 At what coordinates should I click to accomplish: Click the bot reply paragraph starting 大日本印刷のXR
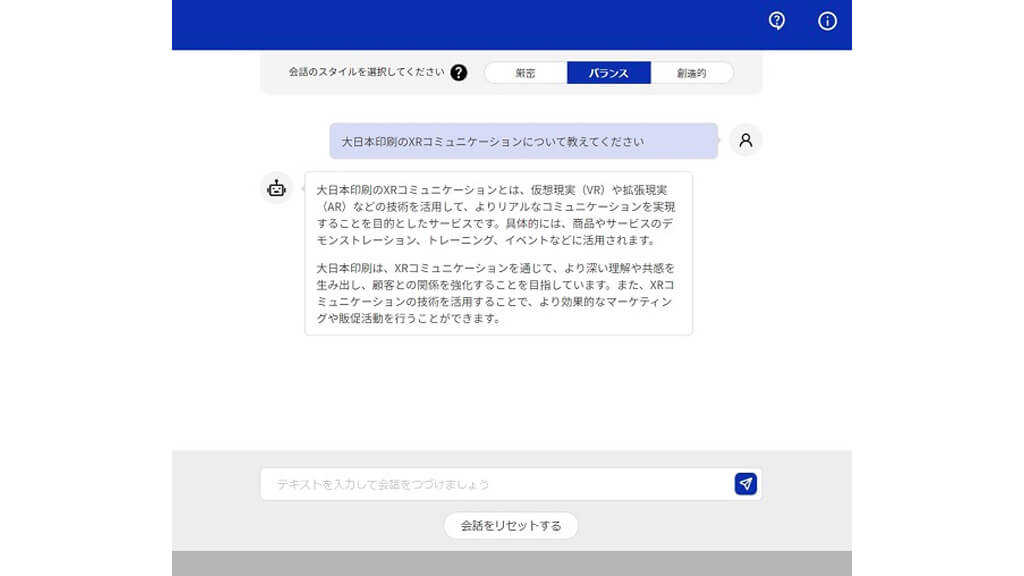coord(496,215)
